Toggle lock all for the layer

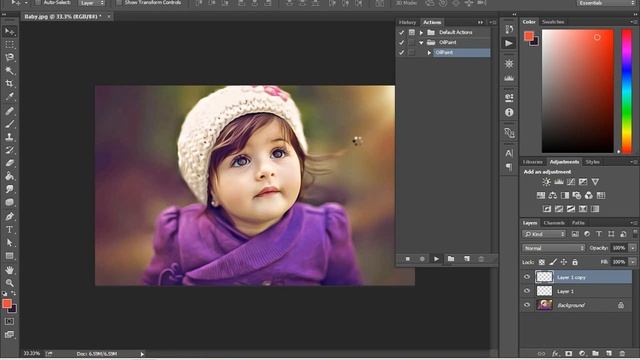tap(575, 262)
